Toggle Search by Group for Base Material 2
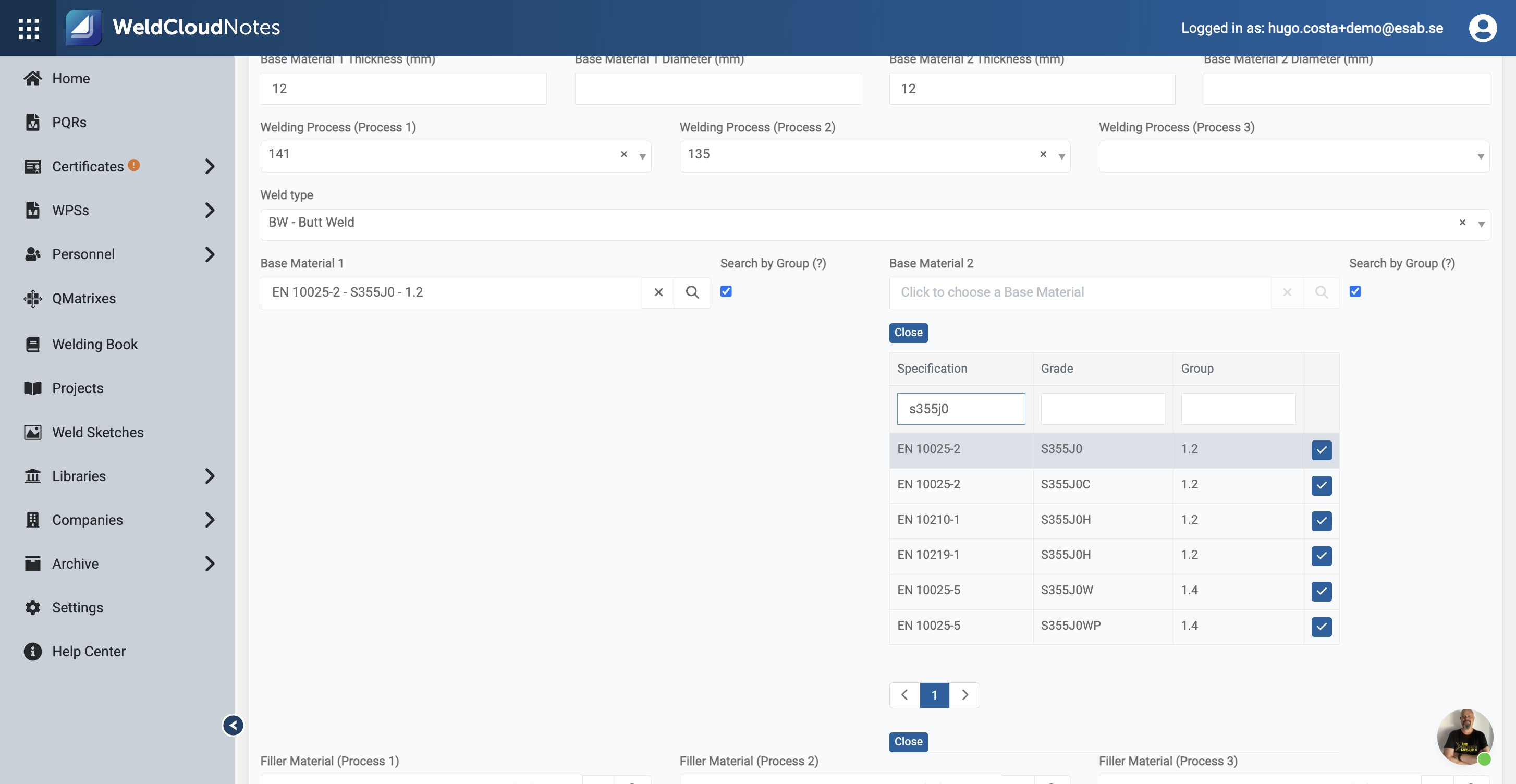The image size is (1516, 784). point(1355,291)
